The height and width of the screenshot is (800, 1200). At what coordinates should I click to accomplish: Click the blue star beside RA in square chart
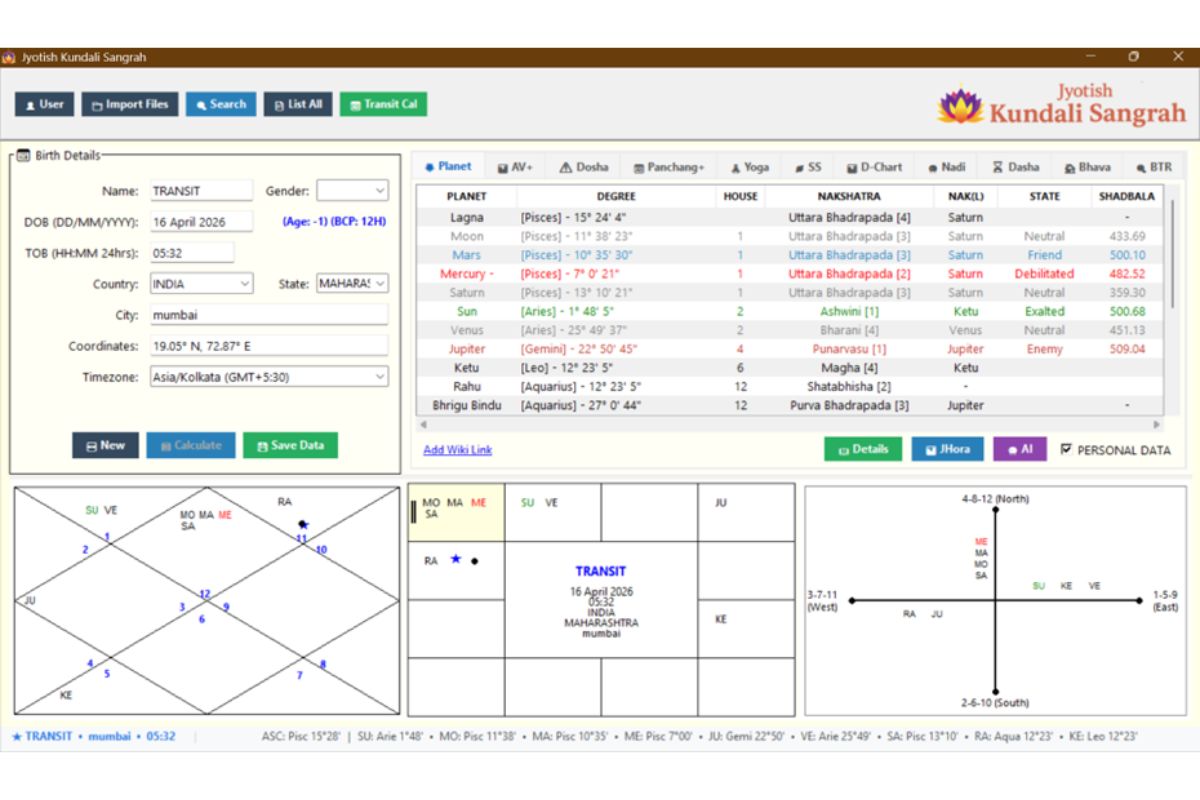click(x=455, y=559)
